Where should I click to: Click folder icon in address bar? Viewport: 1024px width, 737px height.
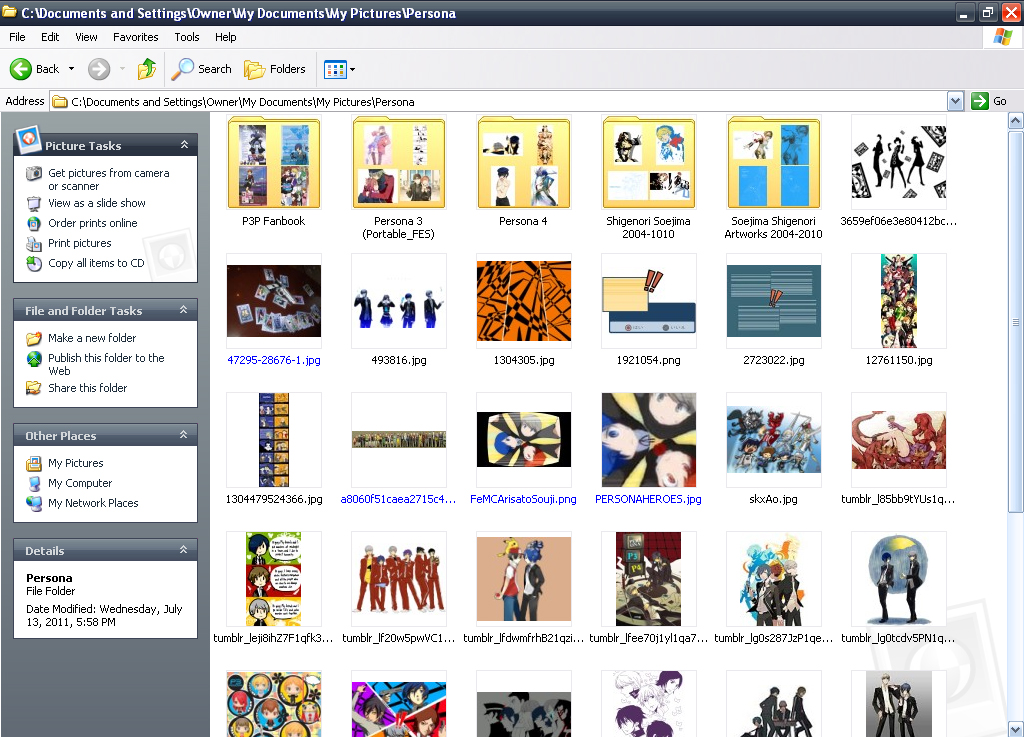coord(60,102)
